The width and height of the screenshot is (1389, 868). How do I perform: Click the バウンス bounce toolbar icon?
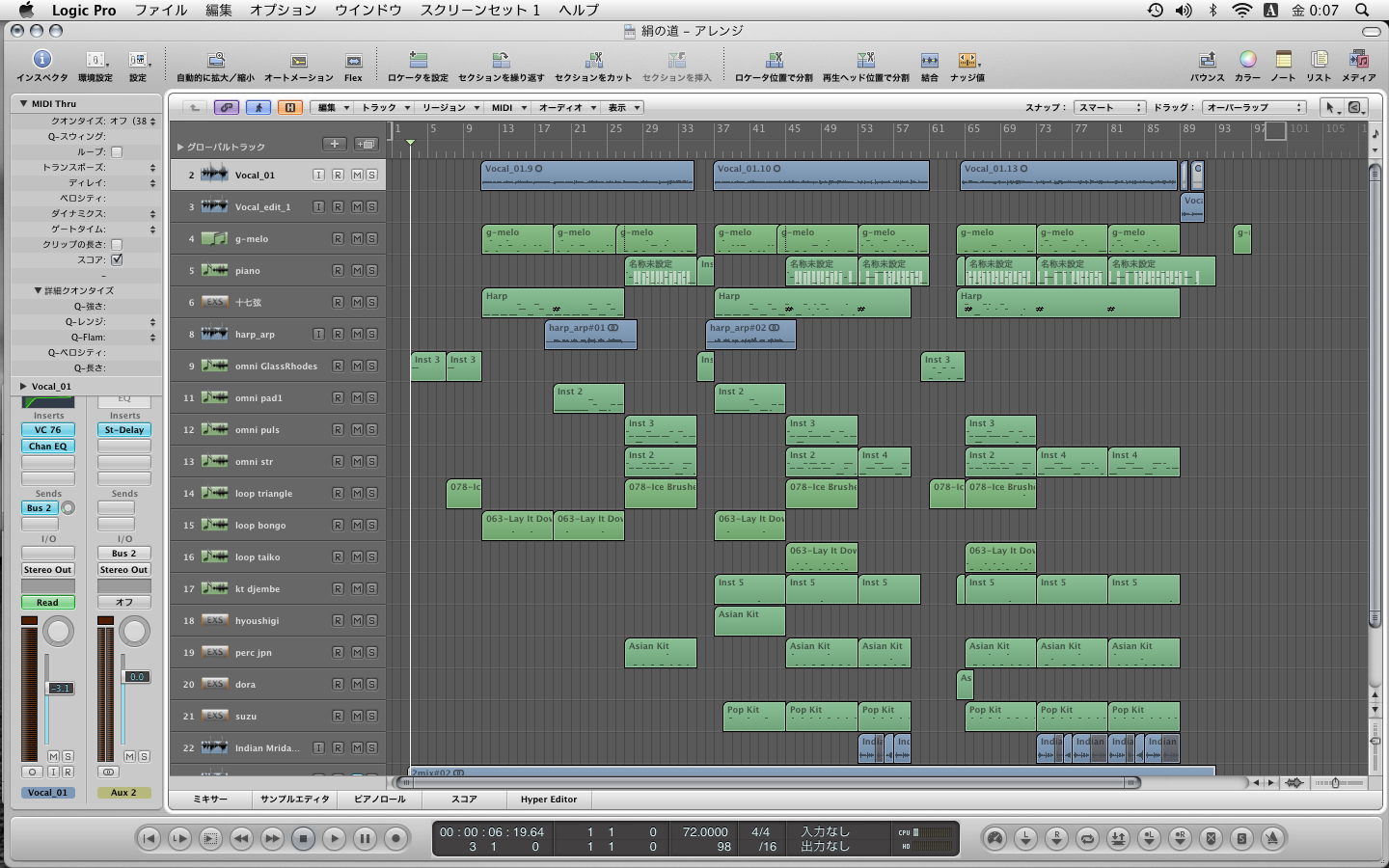pyautogui.click(x=1207, y=61)
